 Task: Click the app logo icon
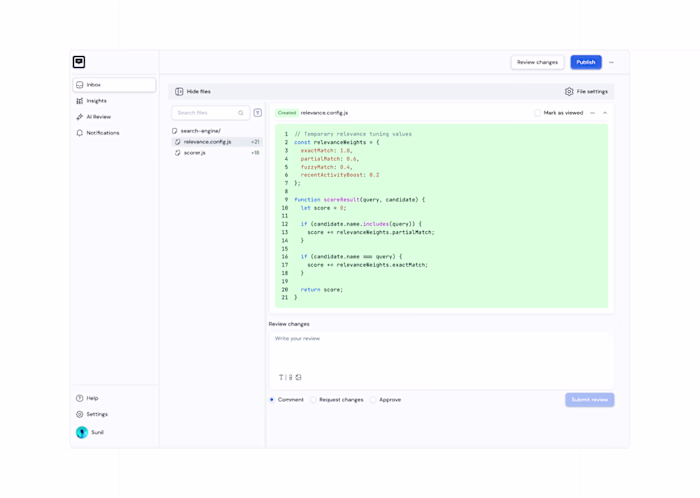coord(79,62)
